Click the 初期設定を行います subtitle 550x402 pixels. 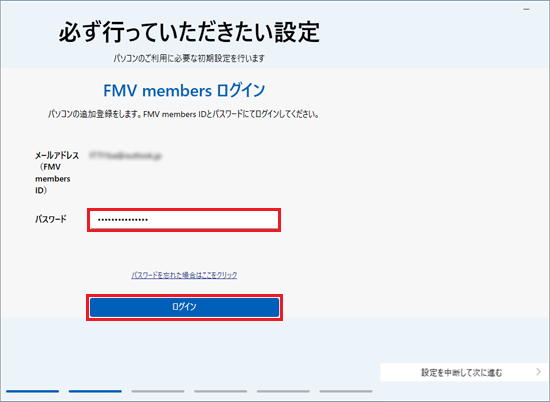pyautogui.click(x=189, y=58)
